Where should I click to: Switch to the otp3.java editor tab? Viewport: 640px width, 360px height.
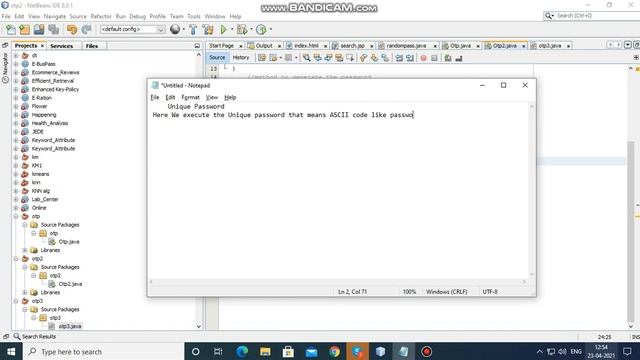[x=549, y=46]
